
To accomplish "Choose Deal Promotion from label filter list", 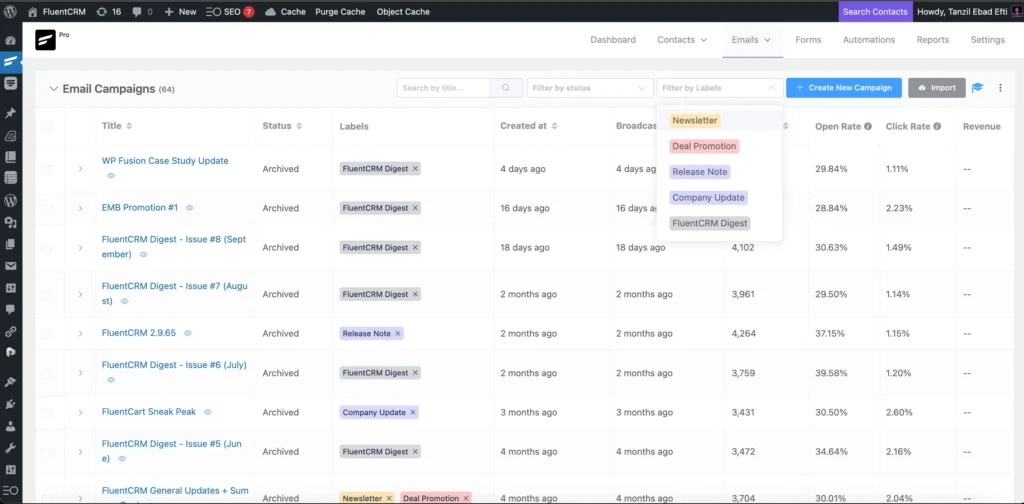I will [704, 146].
